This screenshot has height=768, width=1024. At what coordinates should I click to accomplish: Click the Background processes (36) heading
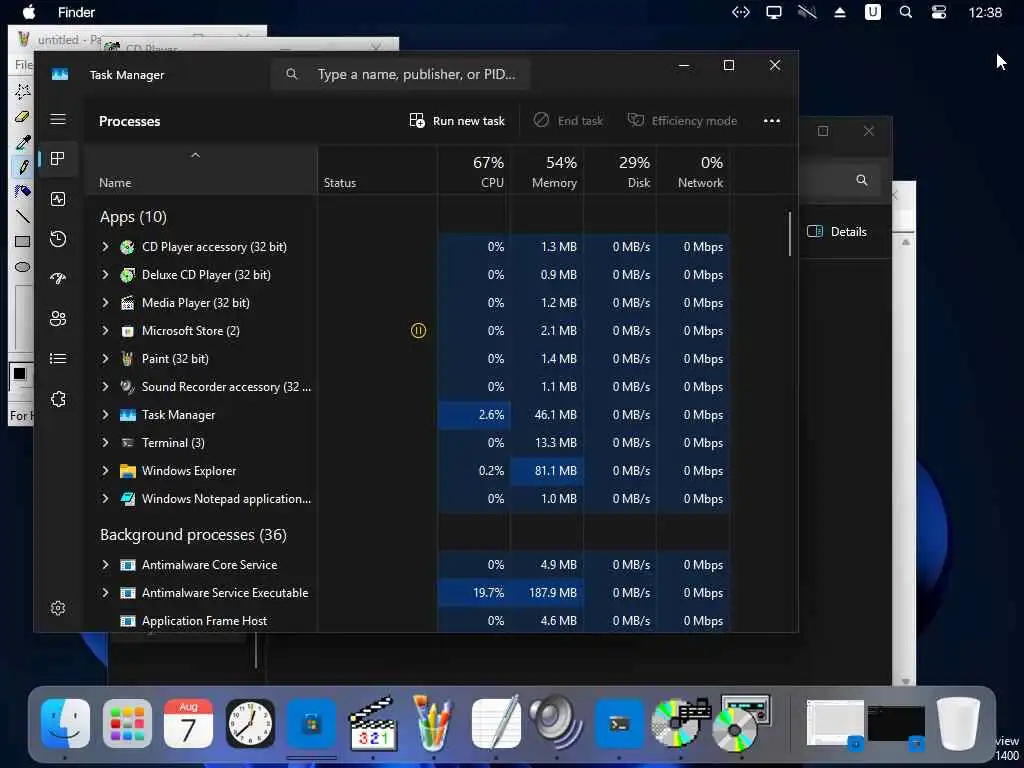point(193,535)
